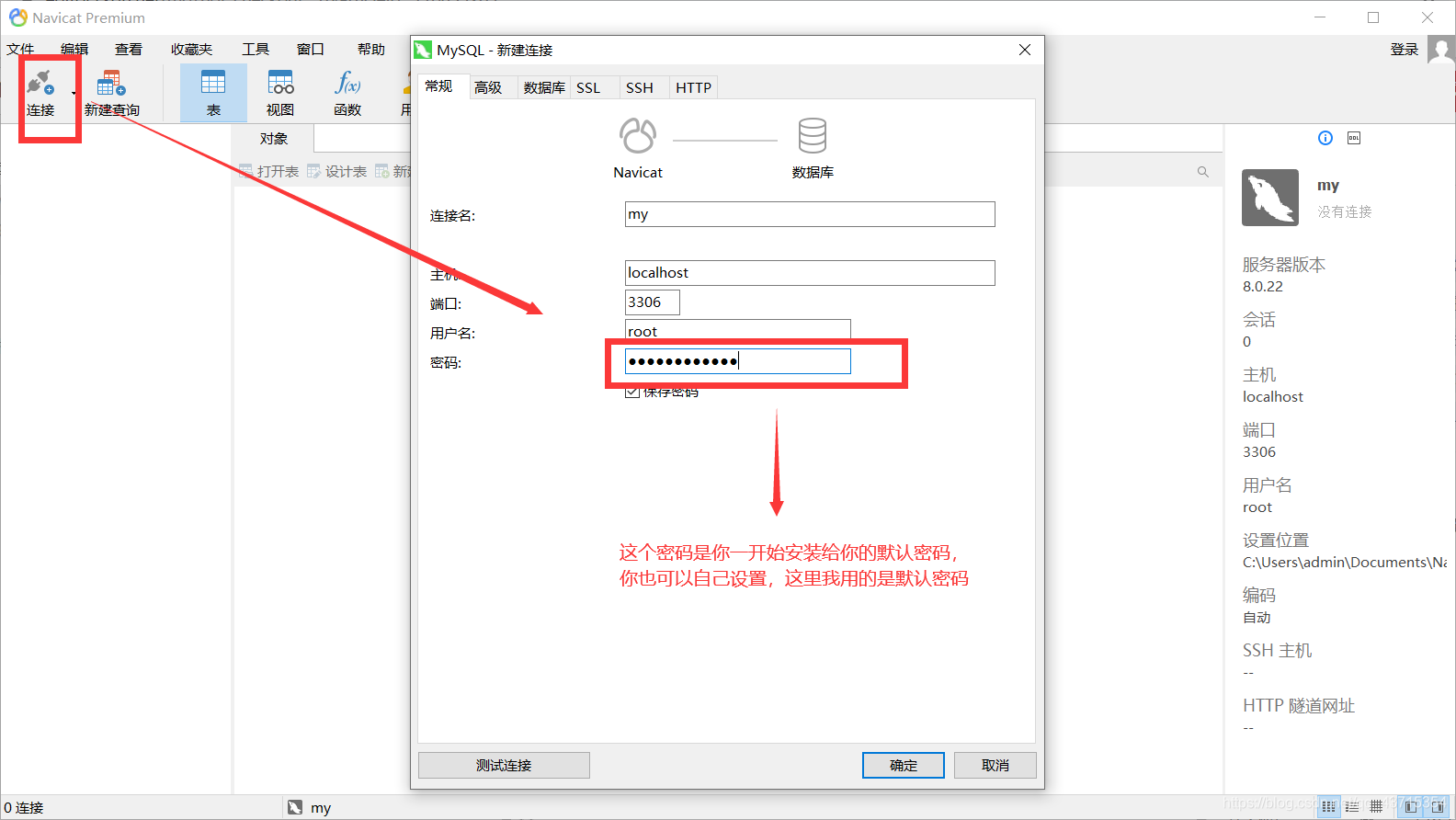Open the 帮助 help menu
This screenshot has height=820, width=1456.
tap(371, 50)
